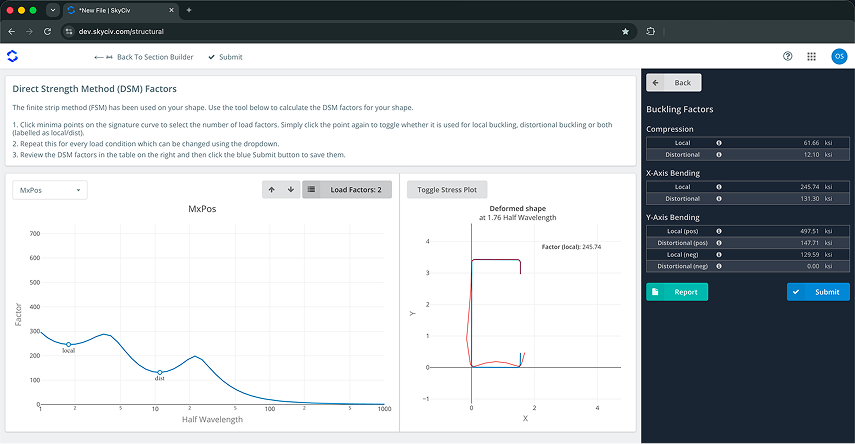Select Compression Distortional value 12.10
This screenshot has height=444, width=855.
(811, 155)
